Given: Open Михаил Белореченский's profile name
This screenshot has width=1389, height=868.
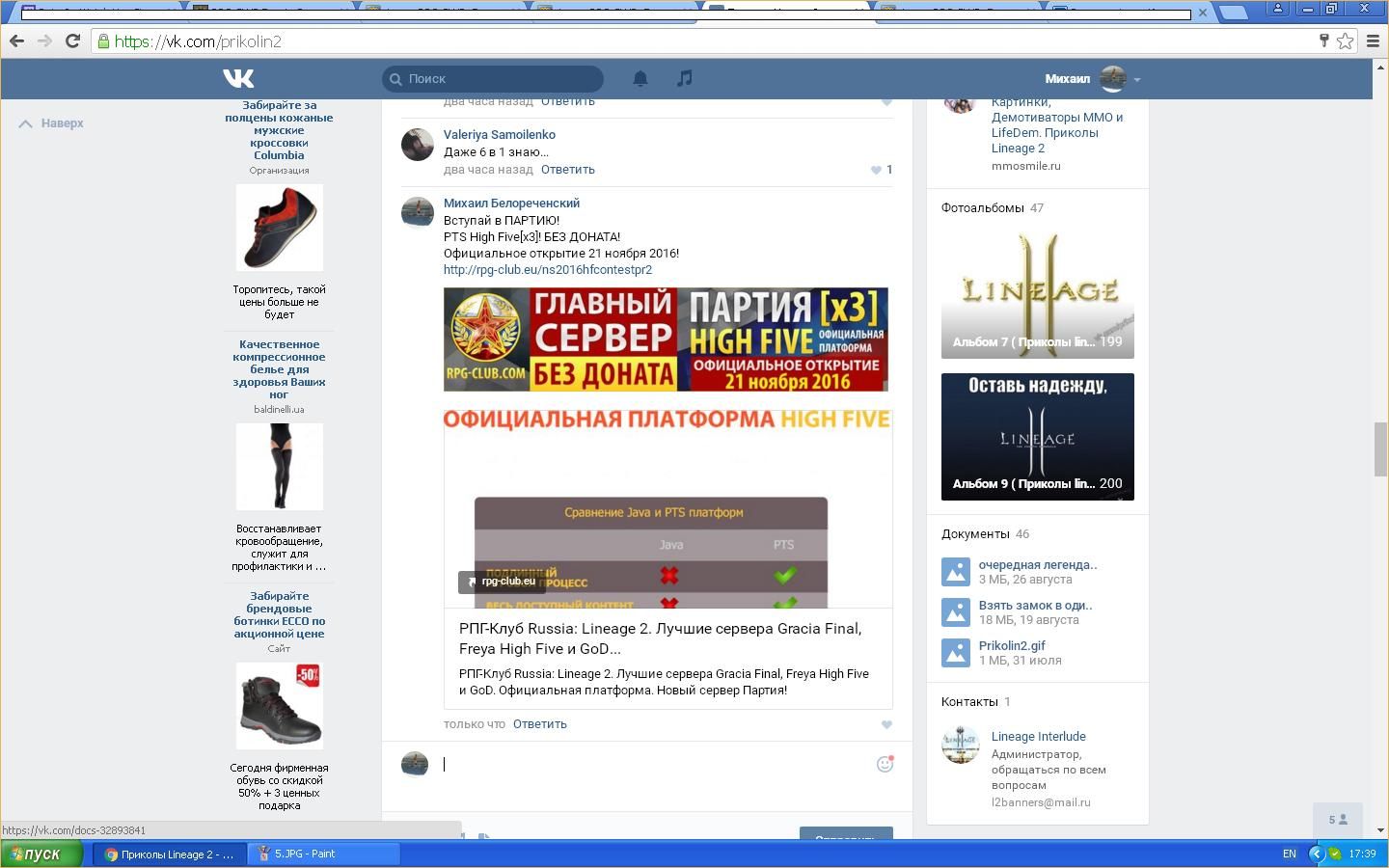Looking at the screenshot, I should pos(511,203).
